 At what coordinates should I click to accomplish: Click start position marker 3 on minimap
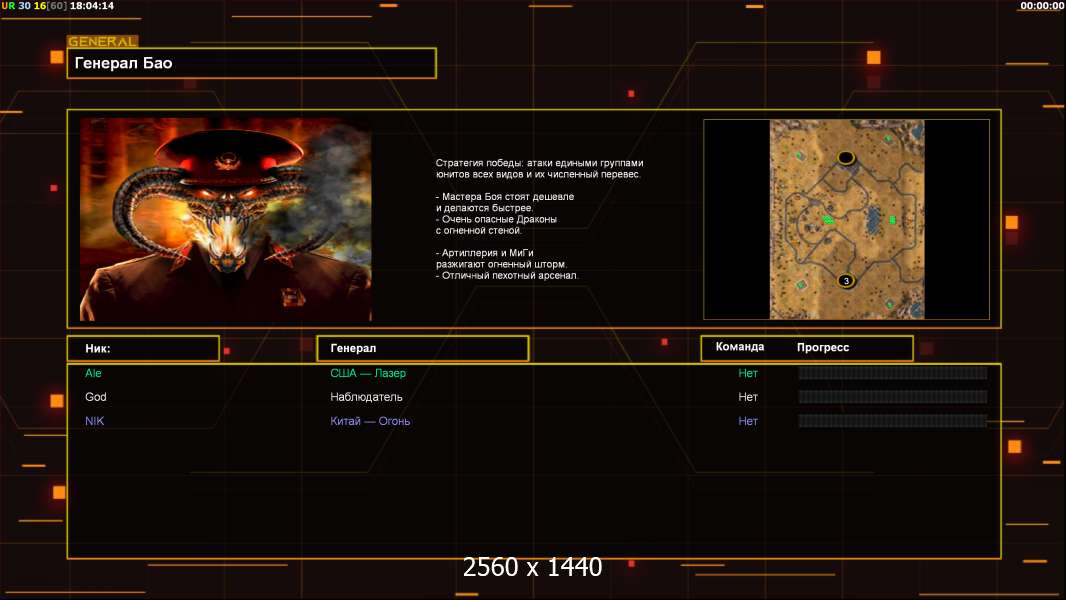pos(846,281)
